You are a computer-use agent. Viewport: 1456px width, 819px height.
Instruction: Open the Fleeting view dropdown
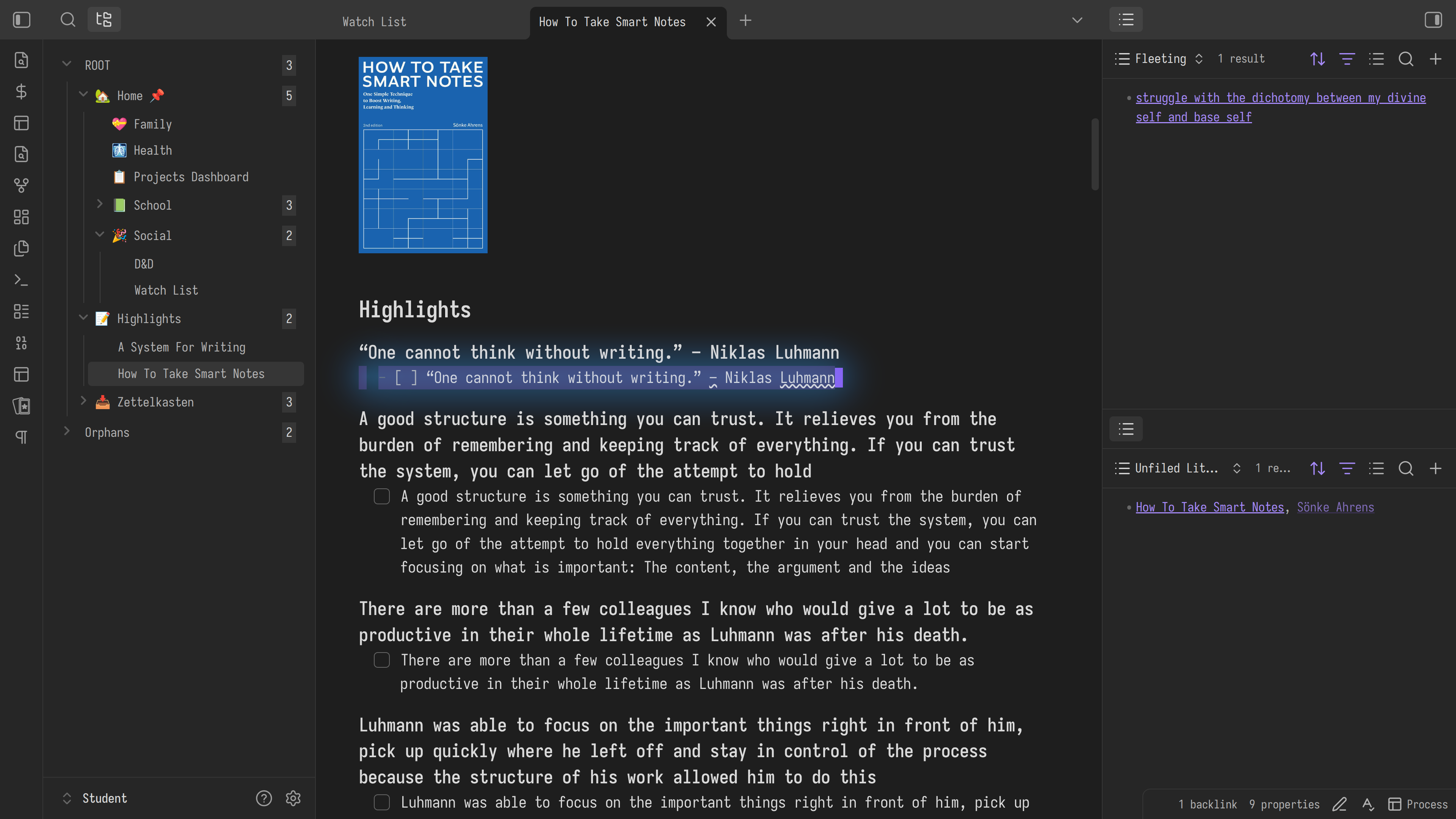1159,59
